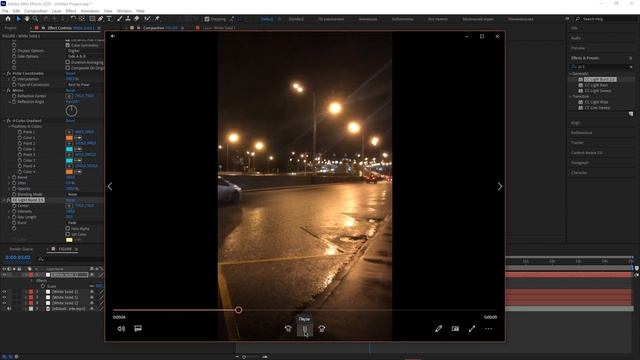Click the pencil edit icon in player

click(x=438, y=329)
